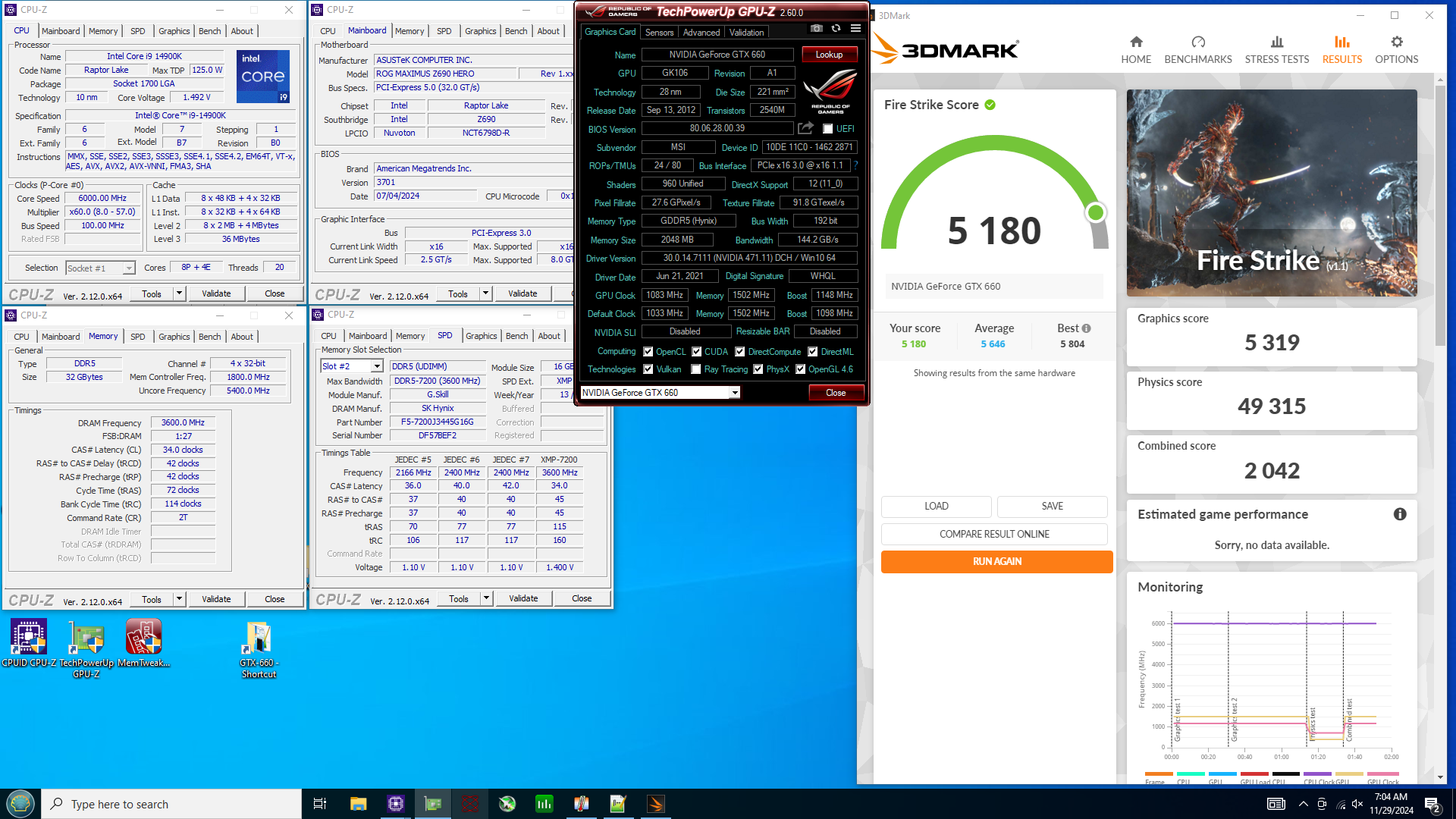Open File Explorer from the taskbar
Viewport: 1456px width, 819px height.
358,804
